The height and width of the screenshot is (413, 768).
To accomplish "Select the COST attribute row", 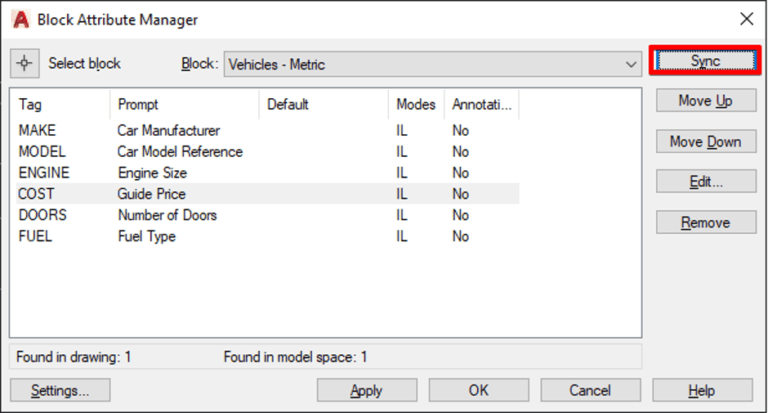I will pos(267,194).
